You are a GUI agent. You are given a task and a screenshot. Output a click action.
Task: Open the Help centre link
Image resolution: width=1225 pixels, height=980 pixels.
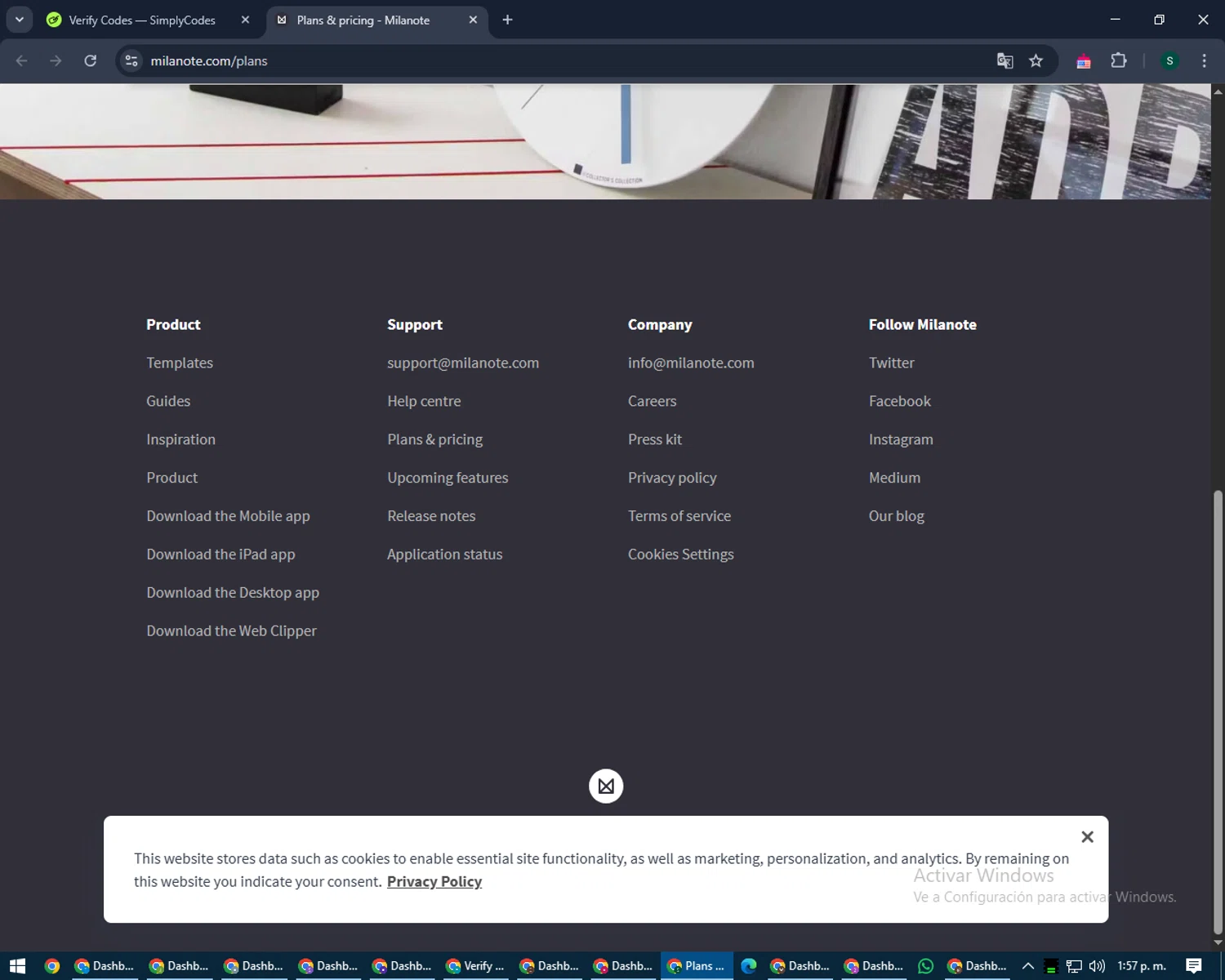coord(424,401)
